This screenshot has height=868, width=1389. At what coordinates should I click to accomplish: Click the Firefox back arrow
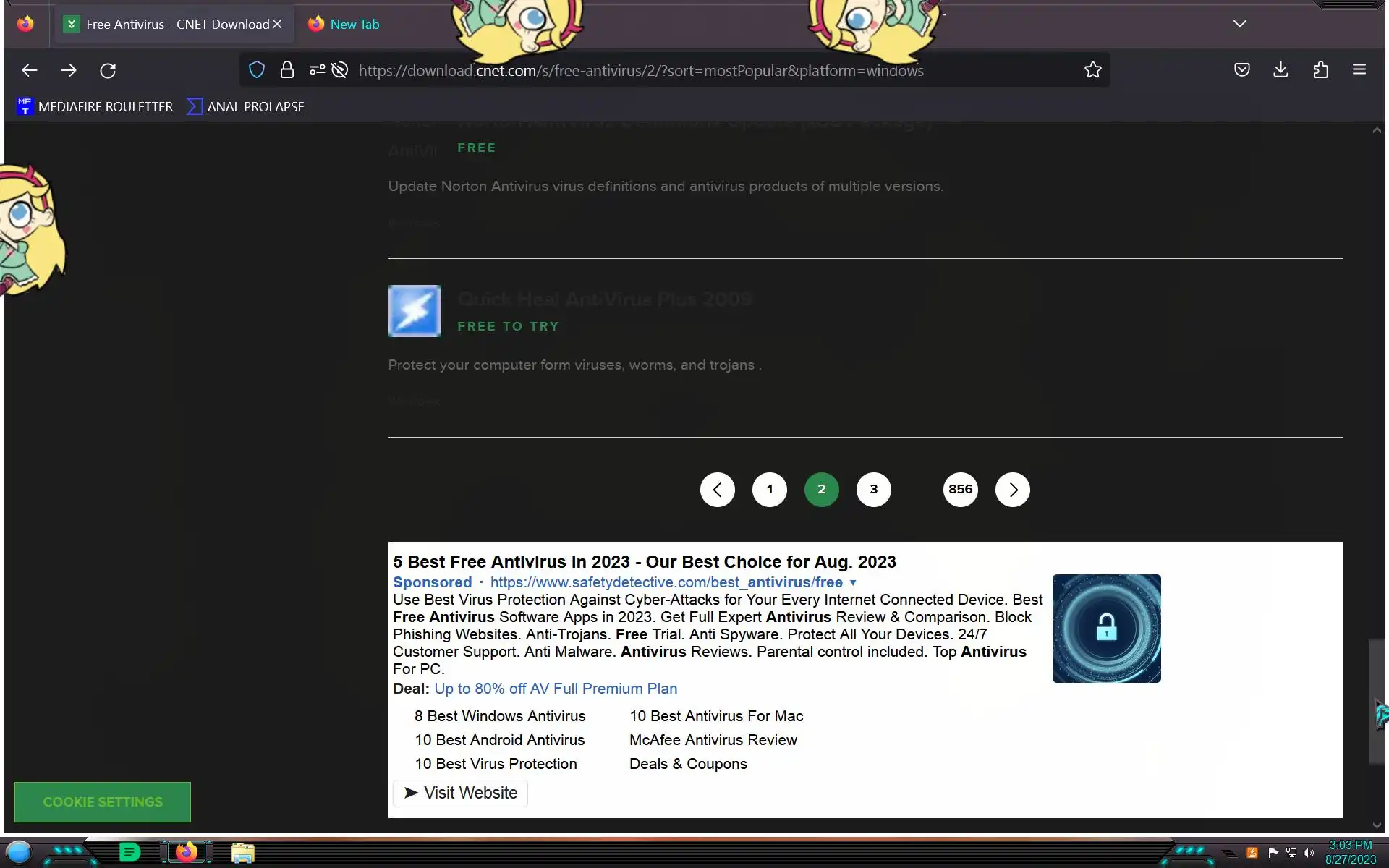(x=30, y=70)
